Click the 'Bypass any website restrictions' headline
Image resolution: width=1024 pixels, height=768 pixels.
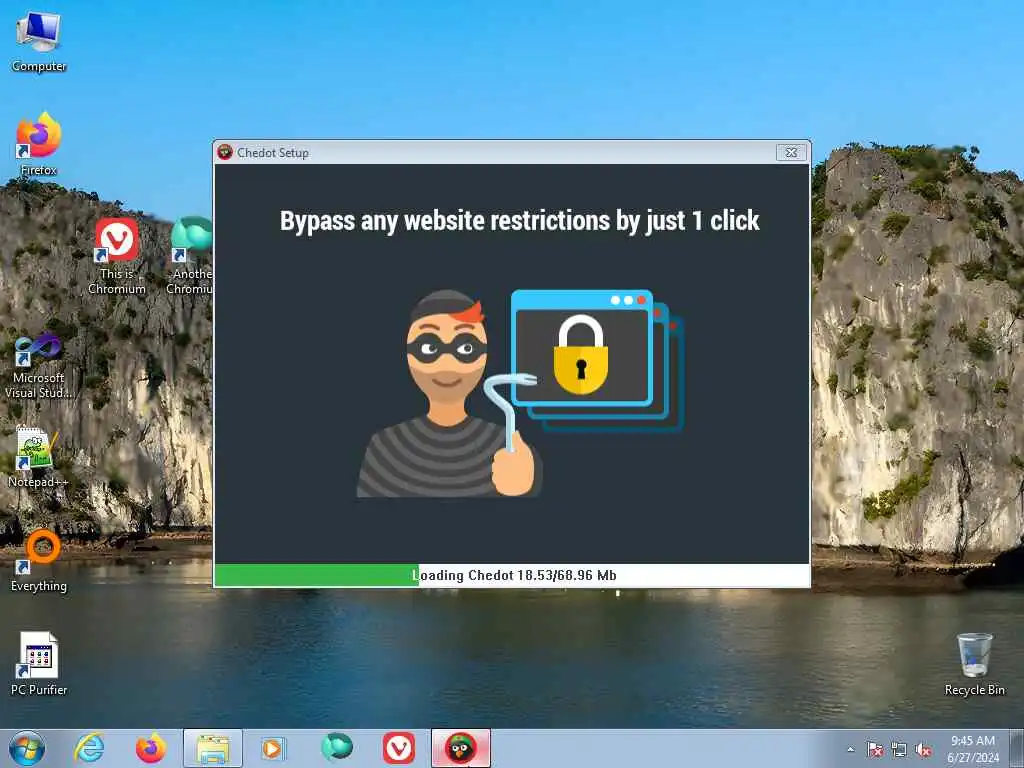(519, 221)
